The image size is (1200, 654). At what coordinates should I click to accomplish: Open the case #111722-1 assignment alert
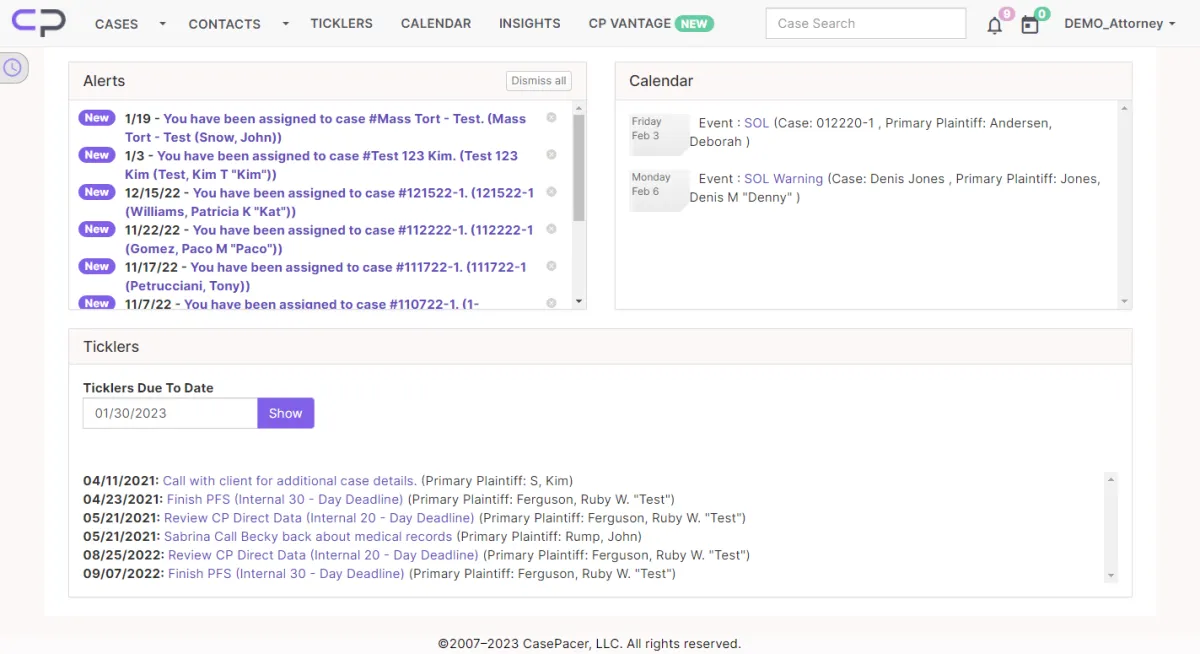(x=325, y=275)
